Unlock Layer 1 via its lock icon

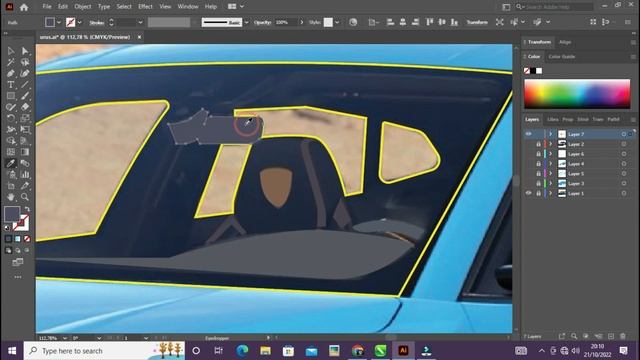point(538,193)
